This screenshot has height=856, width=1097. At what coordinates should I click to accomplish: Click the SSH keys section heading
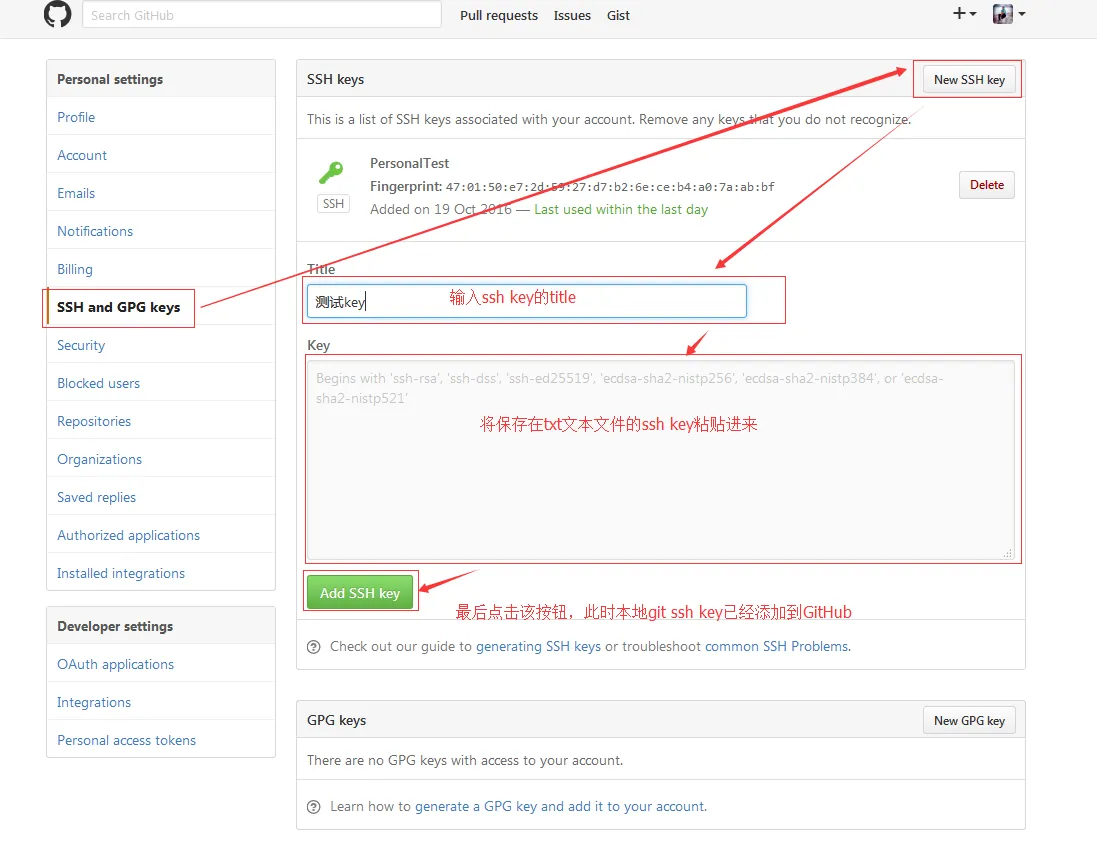(x=335, y=79)
